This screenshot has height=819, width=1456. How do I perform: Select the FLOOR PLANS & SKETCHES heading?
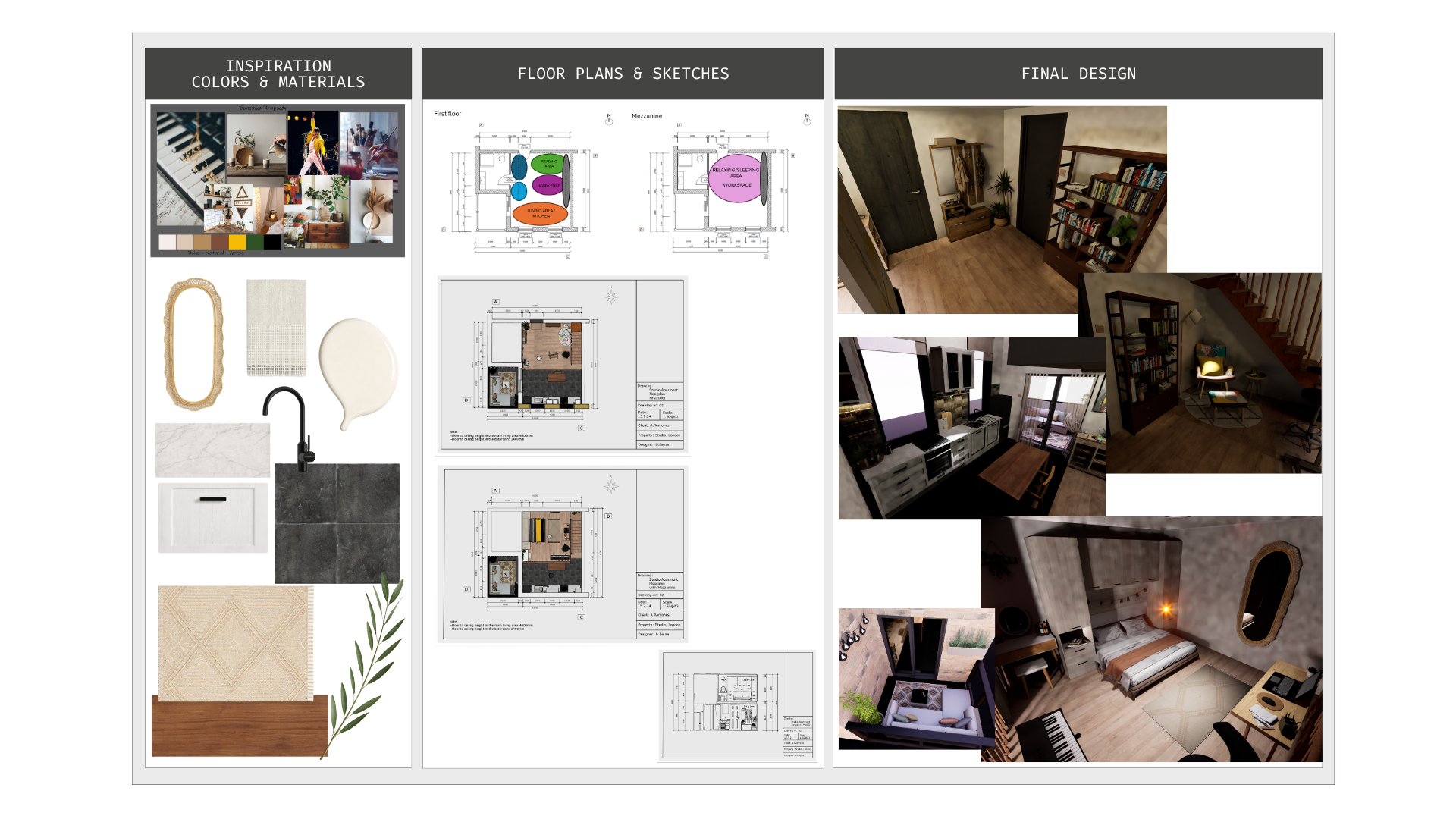[x=623, y=74]
